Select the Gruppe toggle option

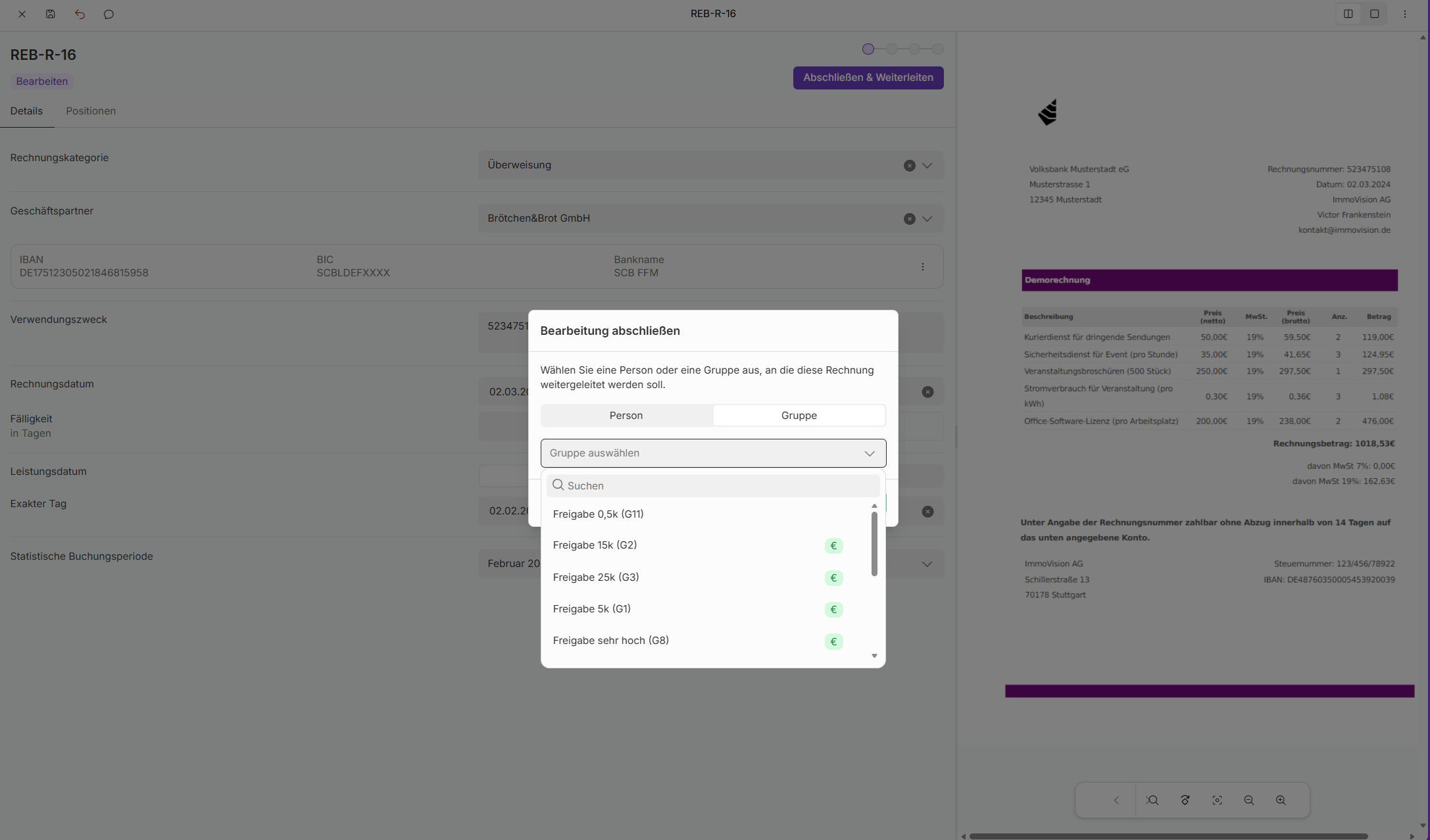click(799, 415)
